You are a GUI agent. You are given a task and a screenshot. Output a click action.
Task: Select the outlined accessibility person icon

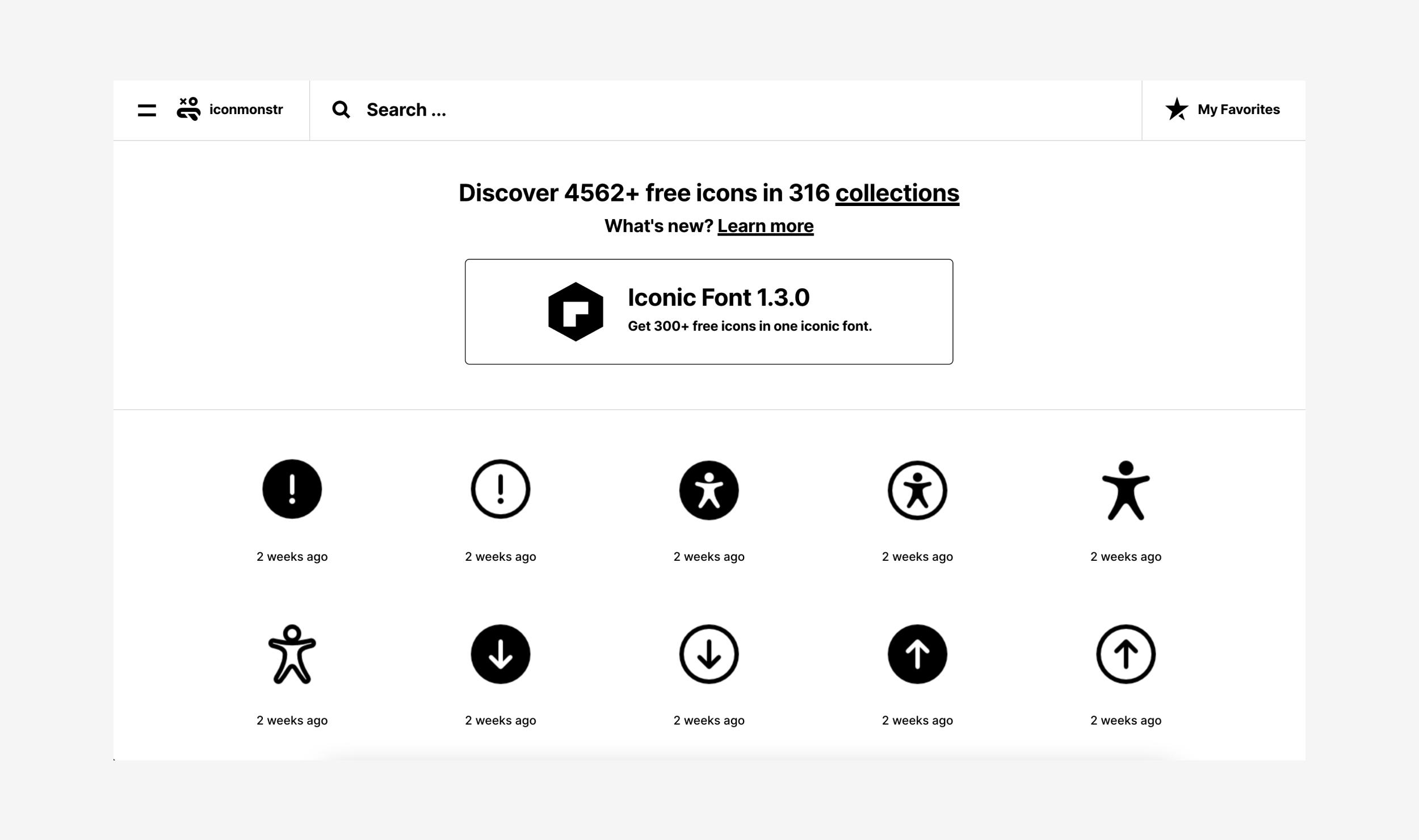[292, 654]
